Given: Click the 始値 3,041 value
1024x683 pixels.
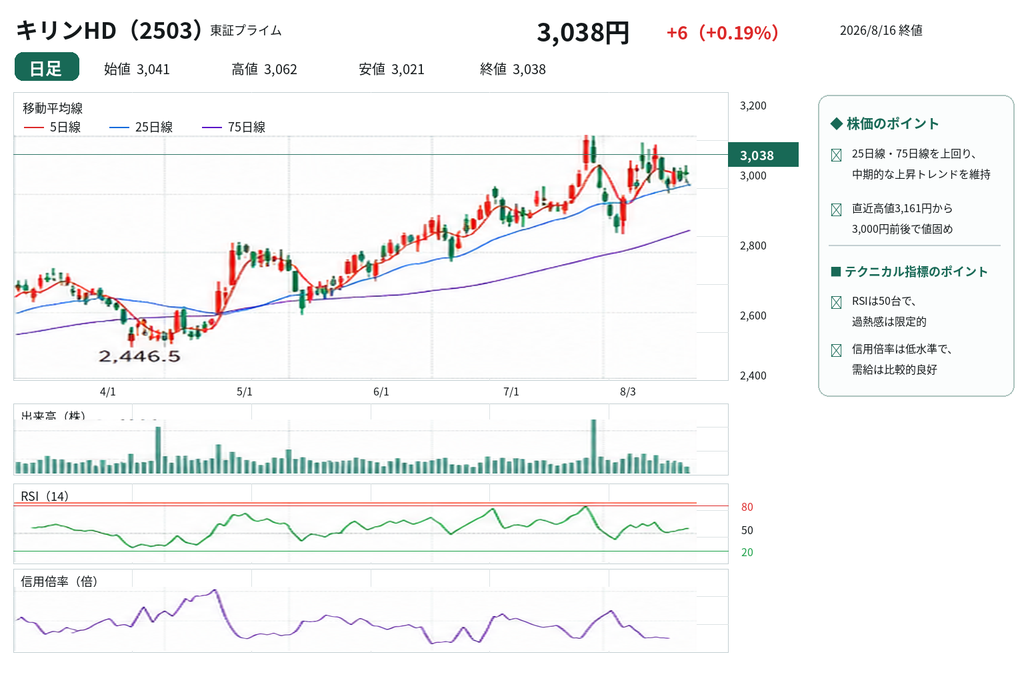Looking at the screenshot, I should pos(136,69).
